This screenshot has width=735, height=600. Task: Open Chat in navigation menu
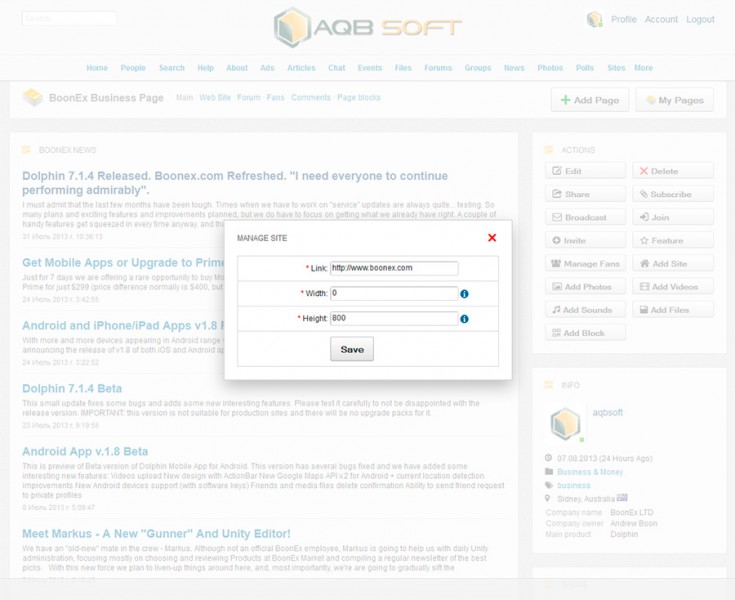pyautogui.click(x=337, y=68)
